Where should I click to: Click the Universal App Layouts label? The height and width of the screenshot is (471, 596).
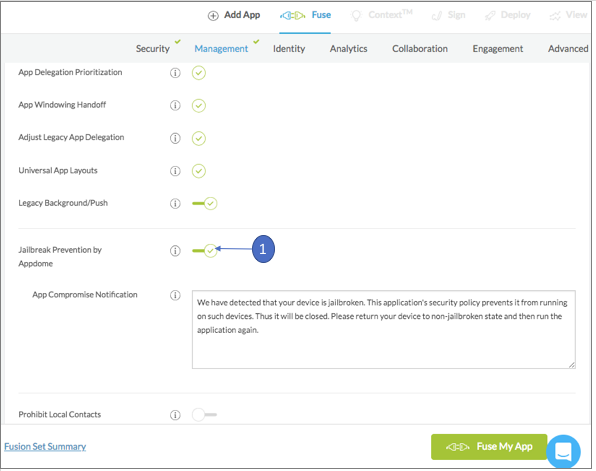[58, 170]
